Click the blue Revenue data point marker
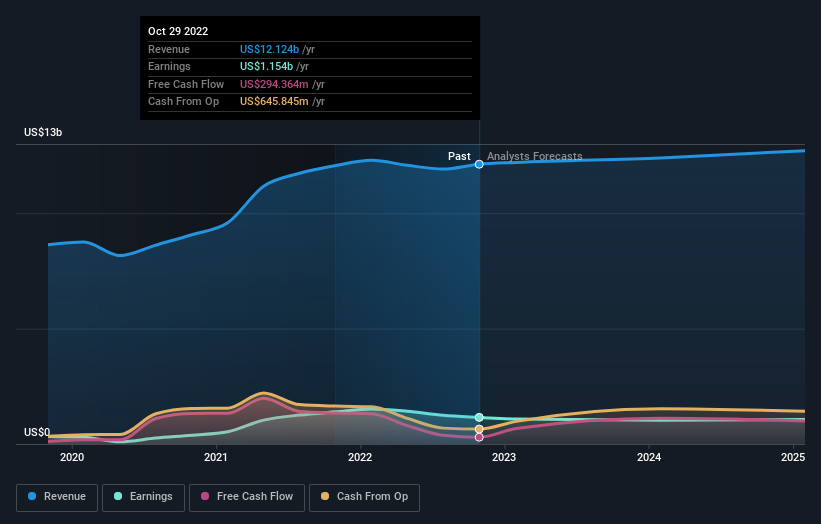821x524 pixels. click(x=479, y=164)
